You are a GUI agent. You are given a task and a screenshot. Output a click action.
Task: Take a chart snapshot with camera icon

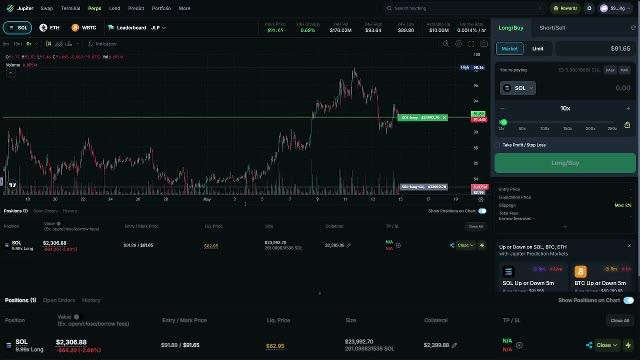tap(484, 43)
